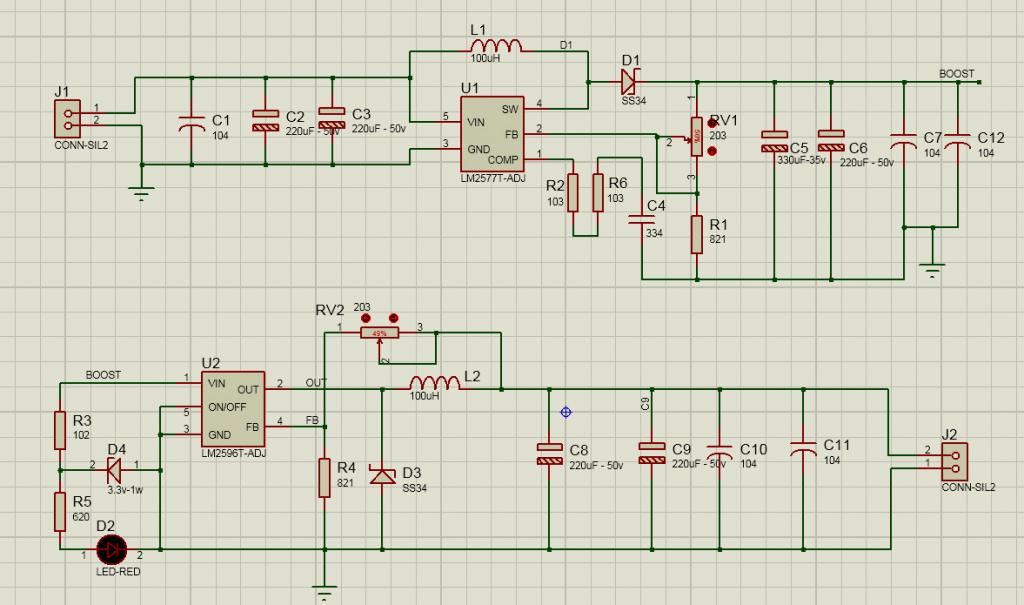Click the '3.3v-1w' value under D4

coord(125,490)
